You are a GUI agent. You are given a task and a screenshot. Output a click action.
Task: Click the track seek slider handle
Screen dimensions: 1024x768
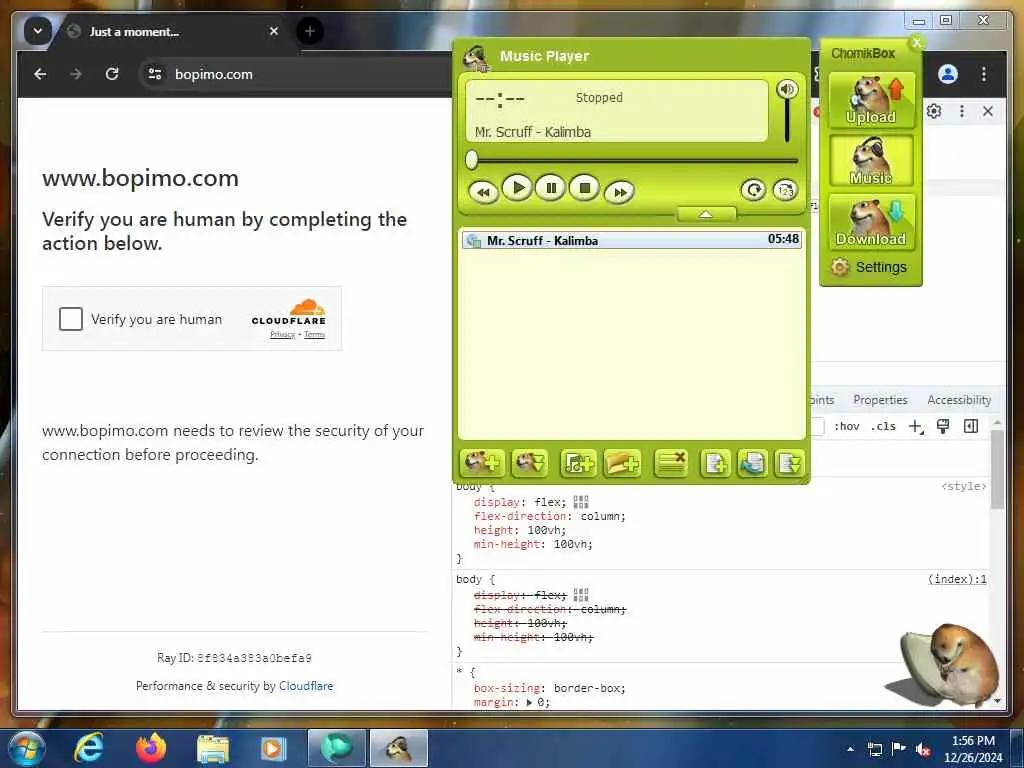472,159
